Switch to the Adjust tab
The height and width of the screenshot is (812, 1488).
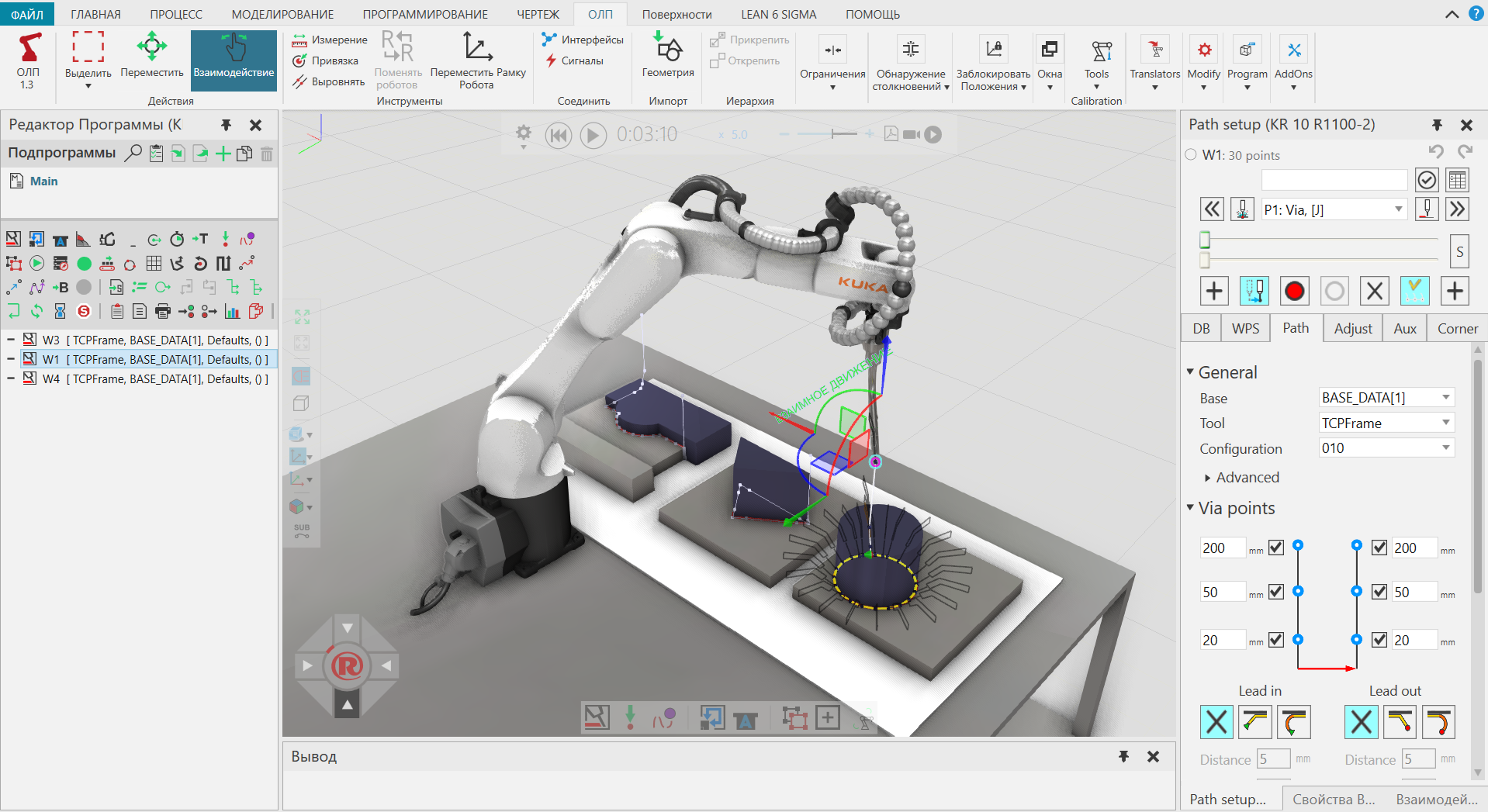(x=1352, y=329)
